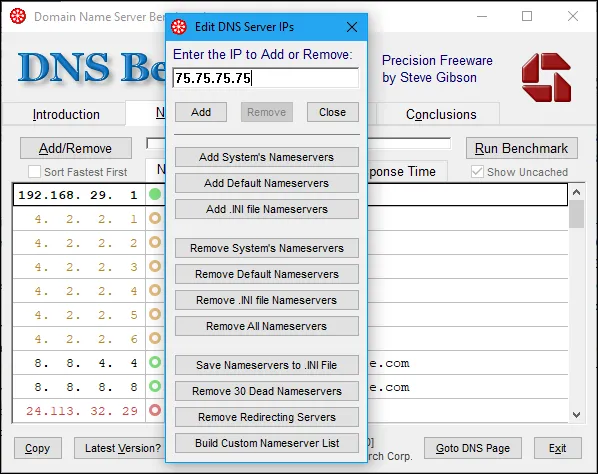598x474 pixels.
Task: Click Remove Default Nameservers
Action: [267, 274]
